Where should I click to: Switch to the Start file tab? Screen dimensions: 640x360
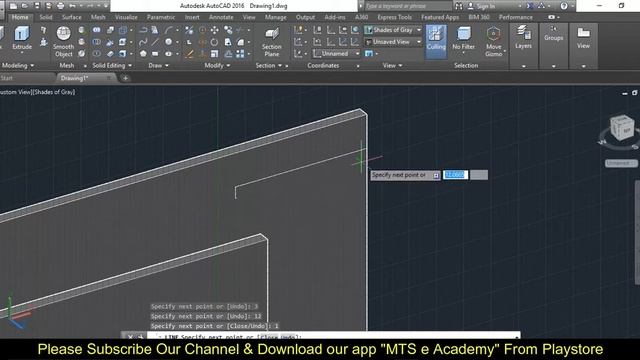pos(7,78)
